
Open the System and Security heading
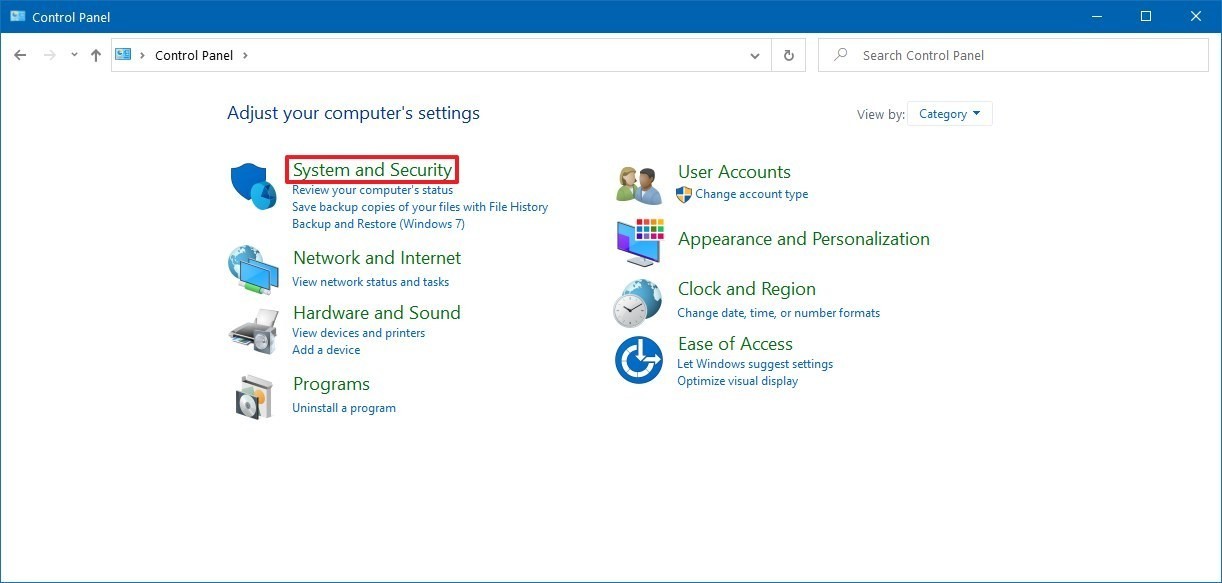372,170
